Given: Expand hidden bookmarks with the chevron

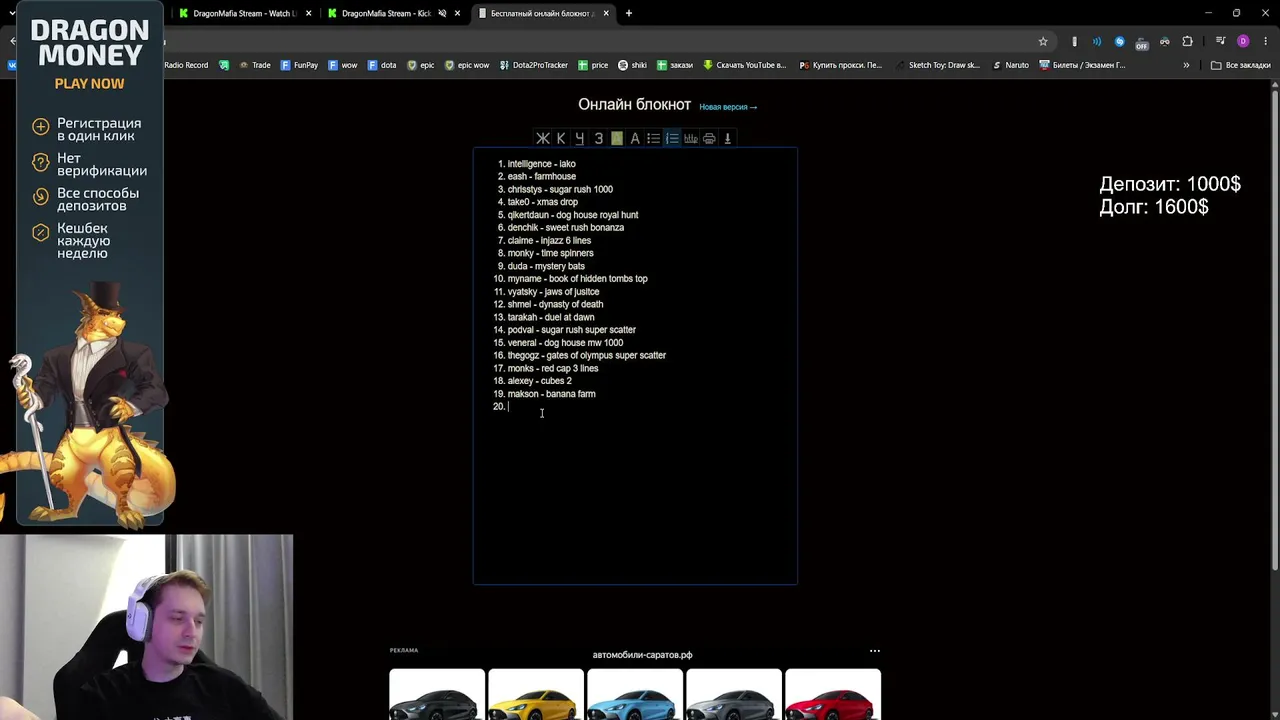Looking at the screenshot, I should (x=1186, y=65).
